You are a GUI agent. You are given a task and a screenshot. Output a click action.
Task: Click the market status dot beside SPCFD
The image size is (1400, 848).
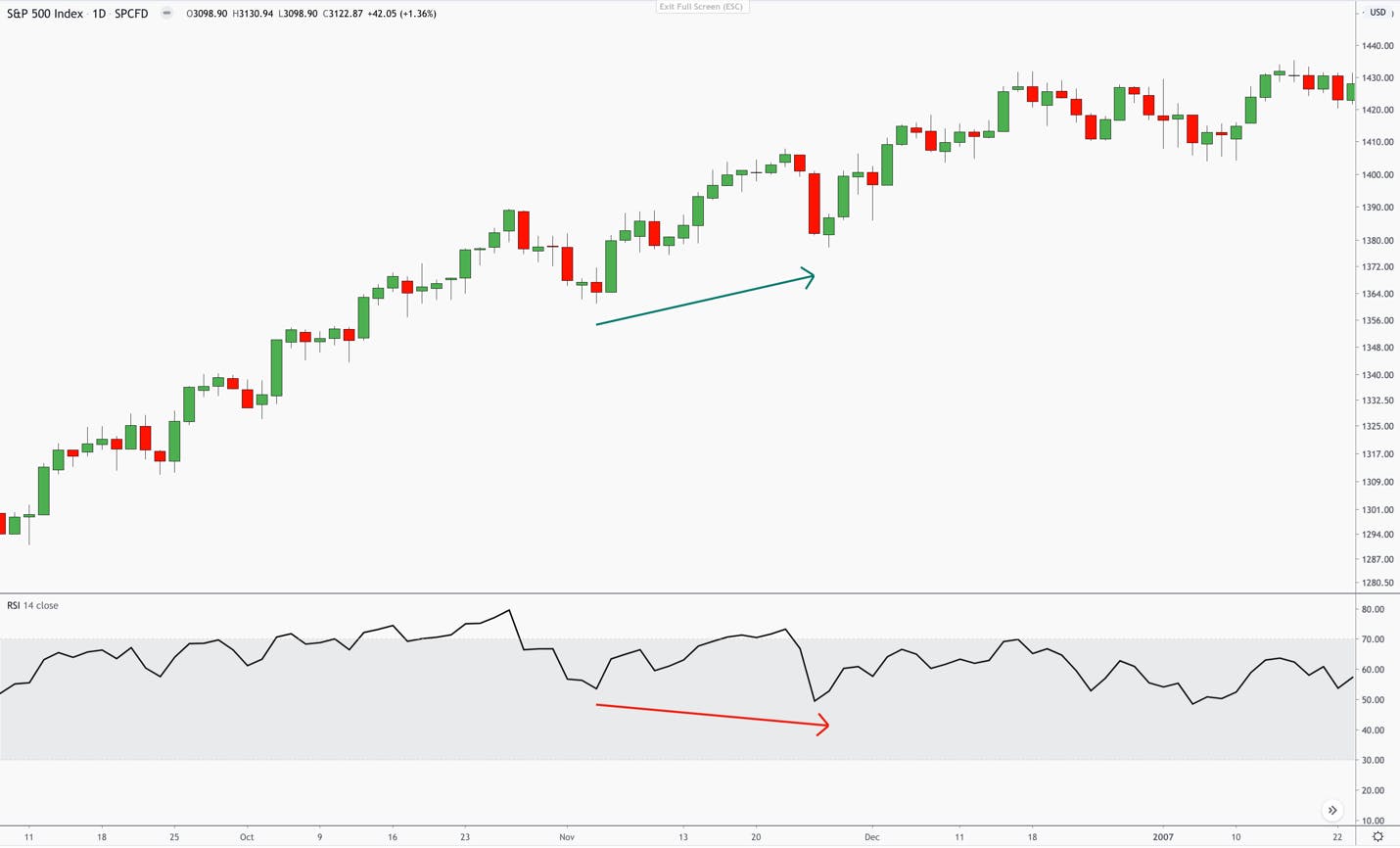click(166, 14)
